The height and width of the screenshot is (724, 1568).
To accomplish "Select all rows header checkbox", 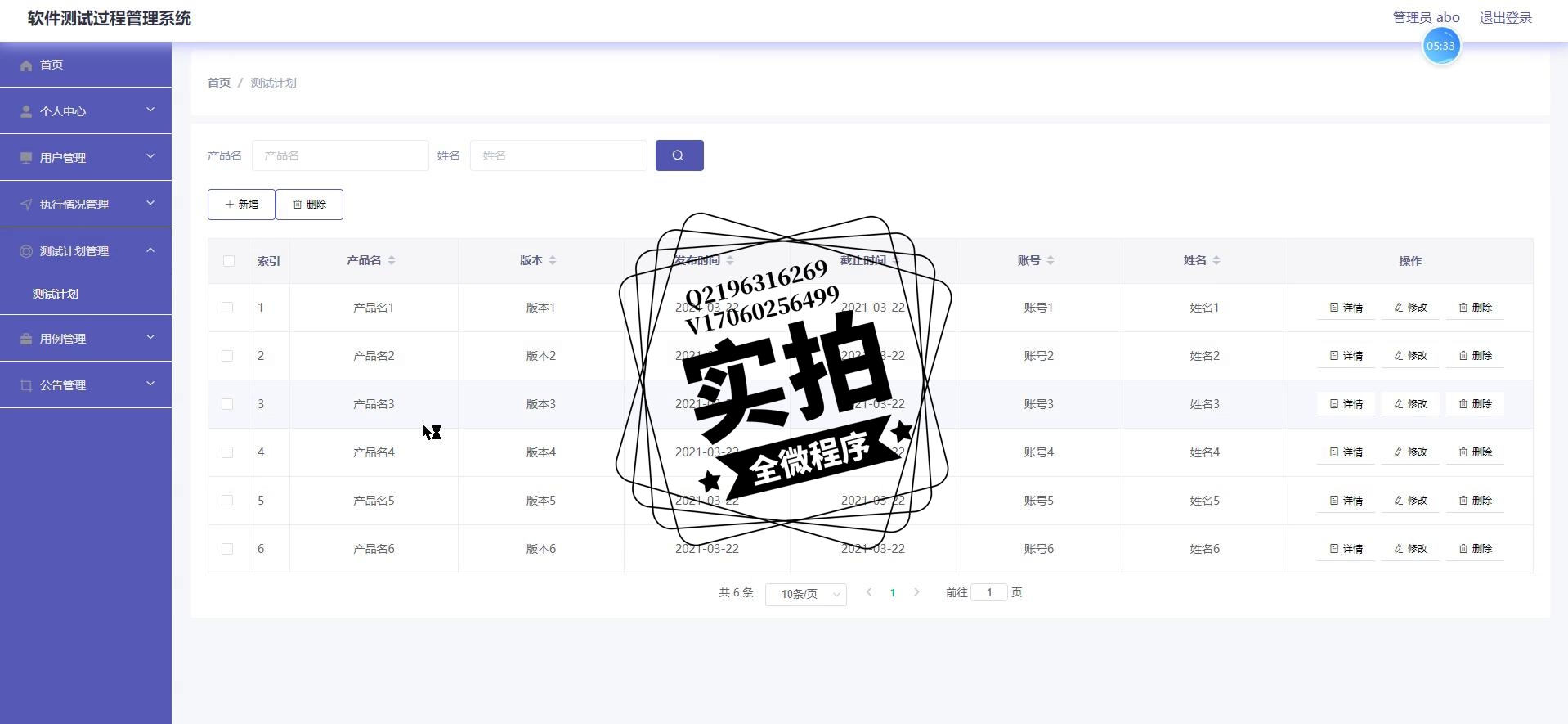I will [x=228, y=261].
